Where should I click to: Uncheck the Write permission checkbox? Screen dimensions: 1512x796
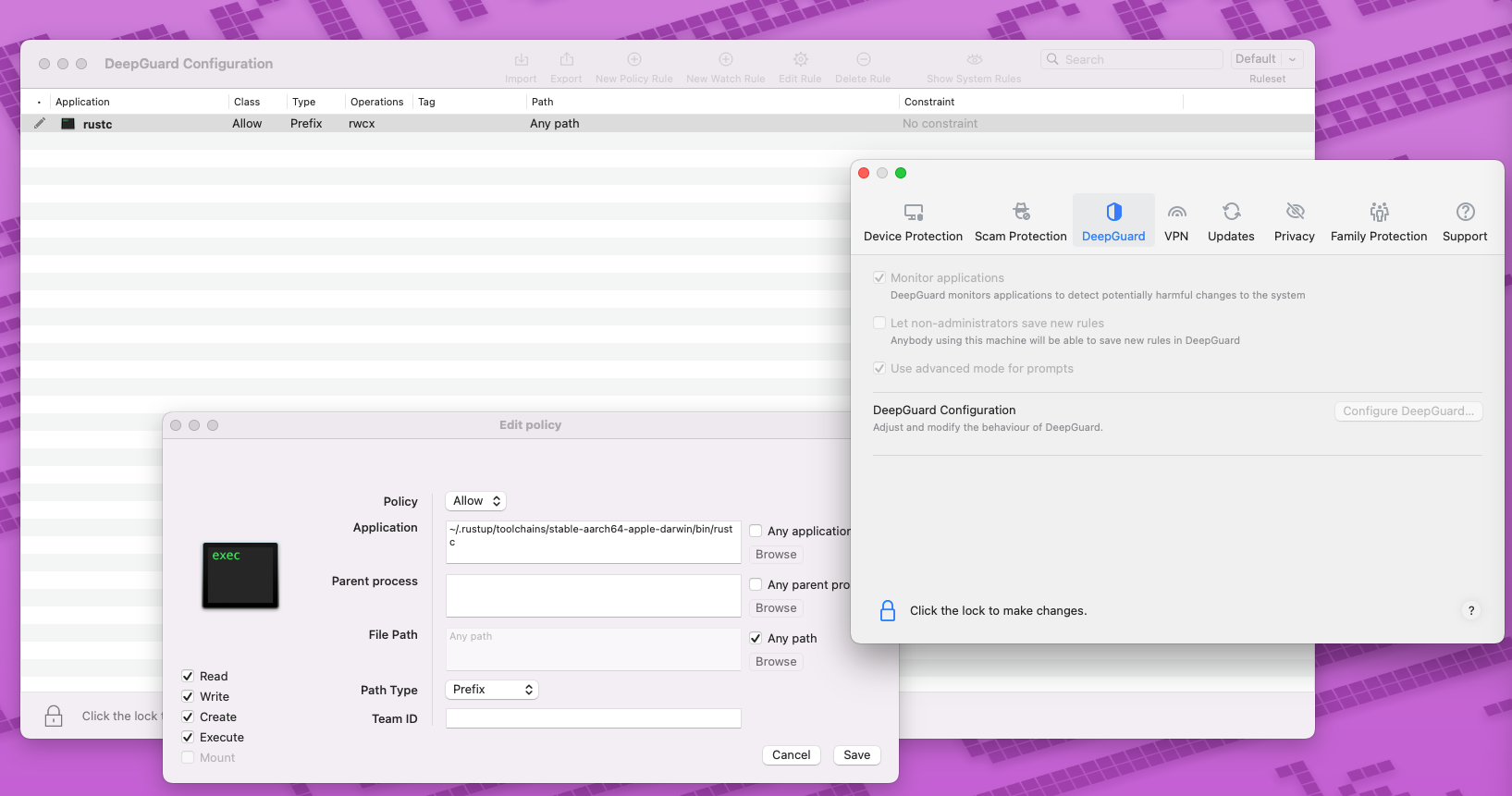tap(188, 696)
